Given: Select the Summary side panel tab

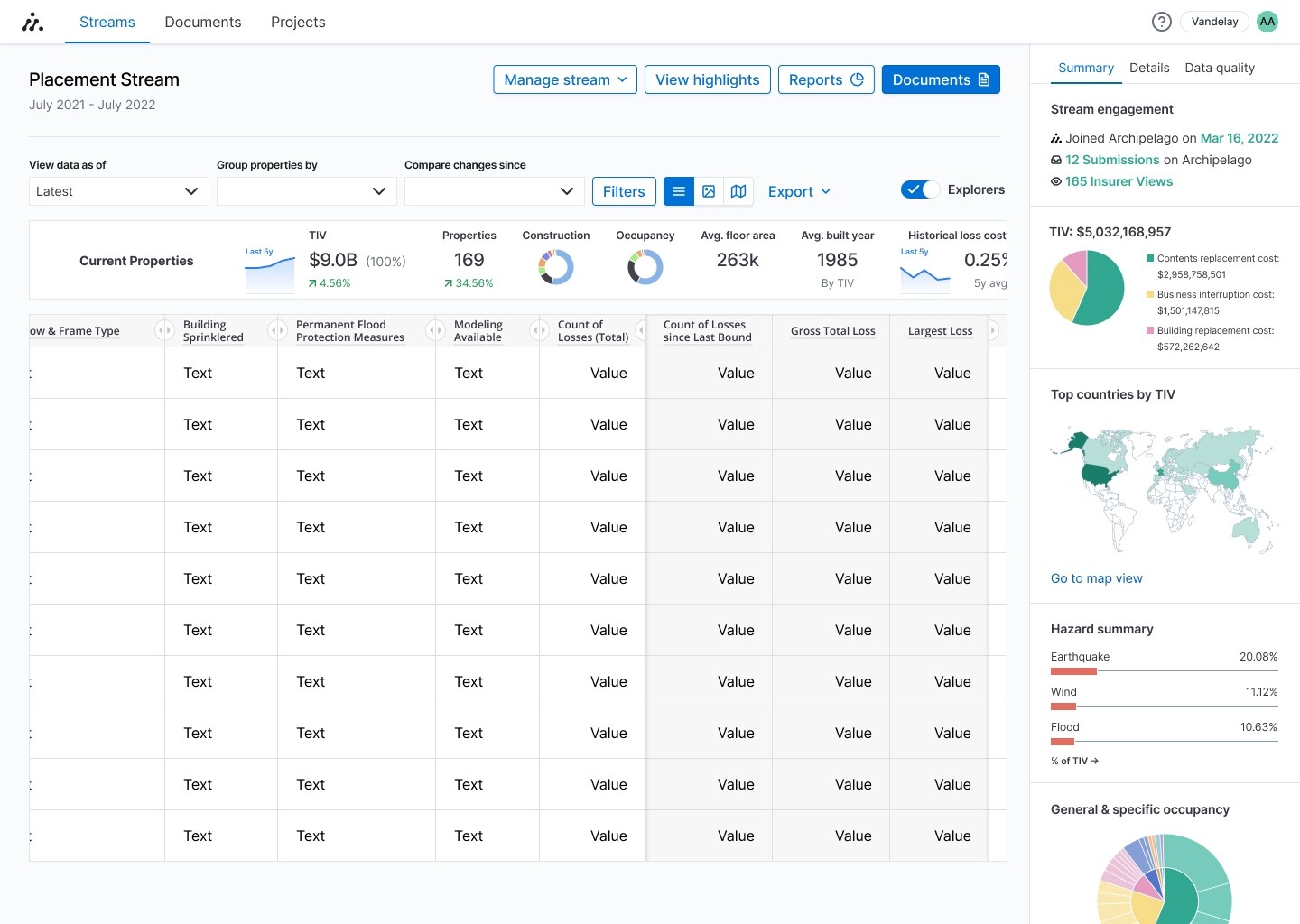Looking at the screenshot, I should click(x=1086, y=68).
